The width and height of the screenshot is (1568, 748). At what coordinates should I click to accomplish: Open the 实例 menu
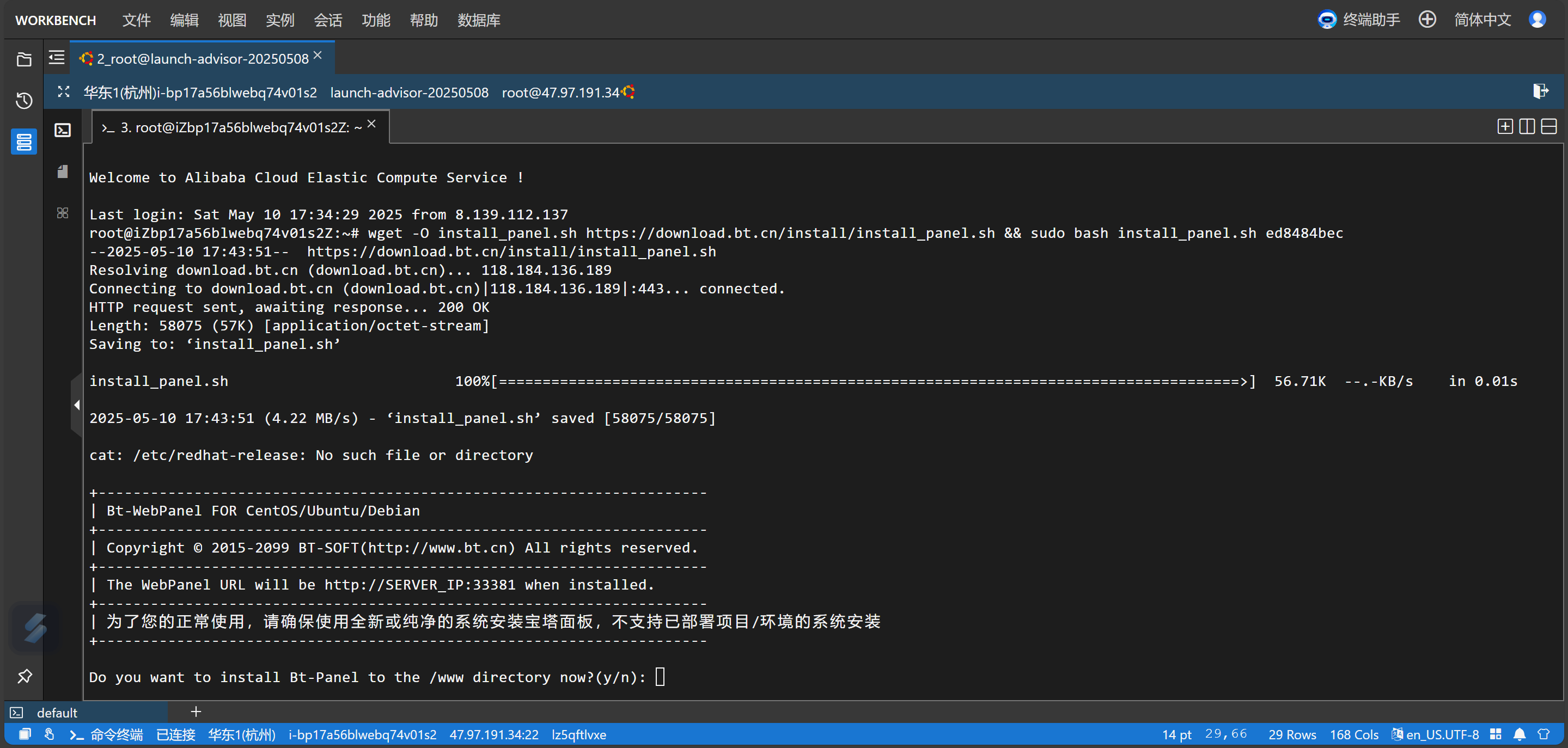point(279,20)
